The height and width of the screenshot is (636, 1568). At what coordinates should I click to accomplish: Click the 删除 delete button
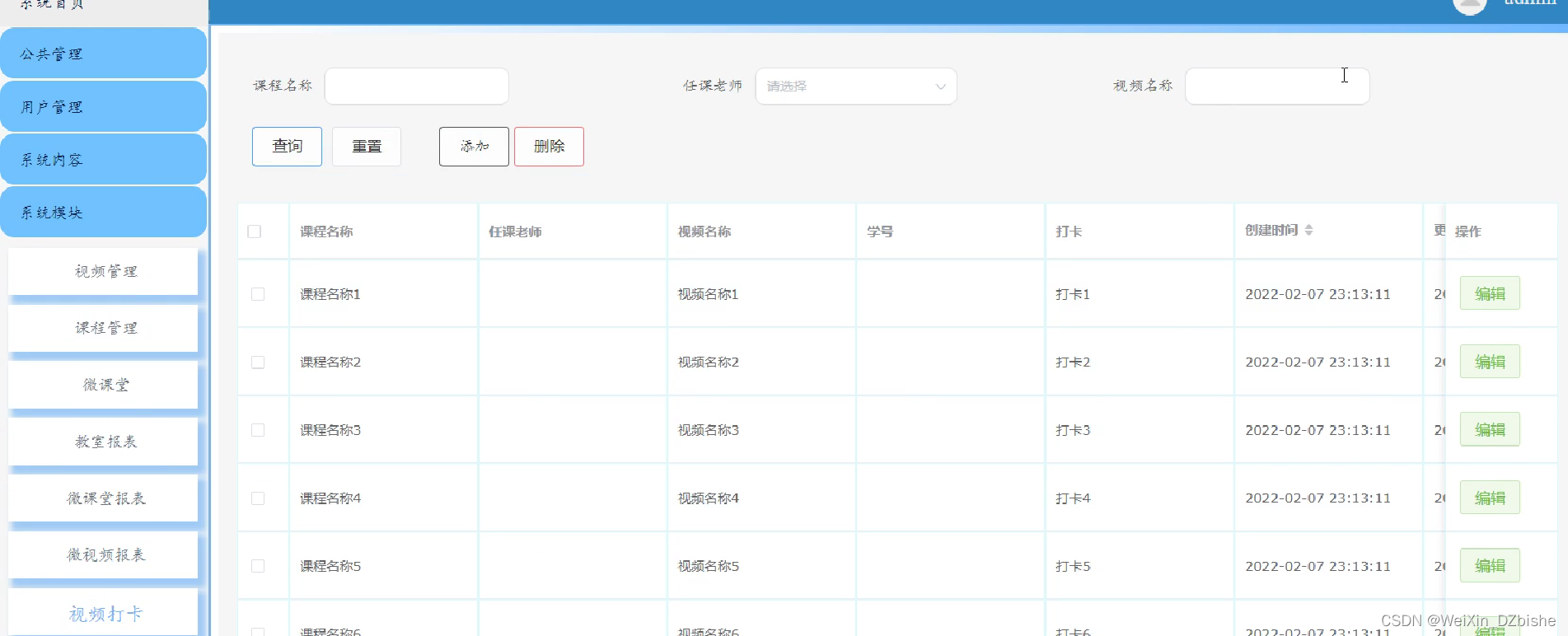pyautogui.click(x=549, y=147)
